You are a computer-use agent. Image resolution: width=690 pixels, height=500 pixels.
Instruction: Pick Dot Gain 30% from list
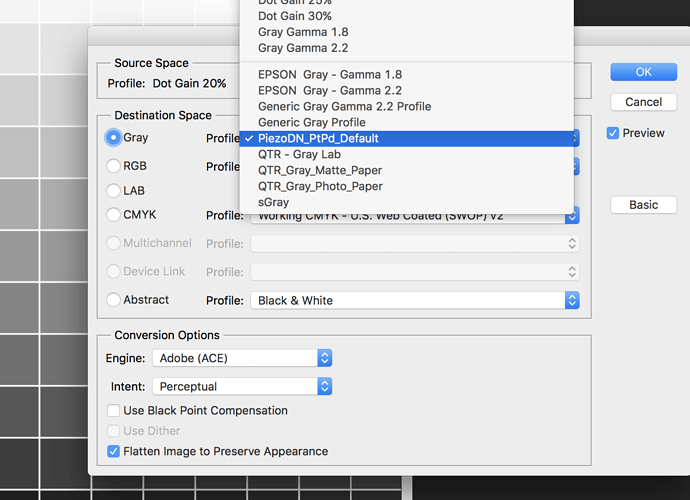pyautogui.click(x=295, y=16)
